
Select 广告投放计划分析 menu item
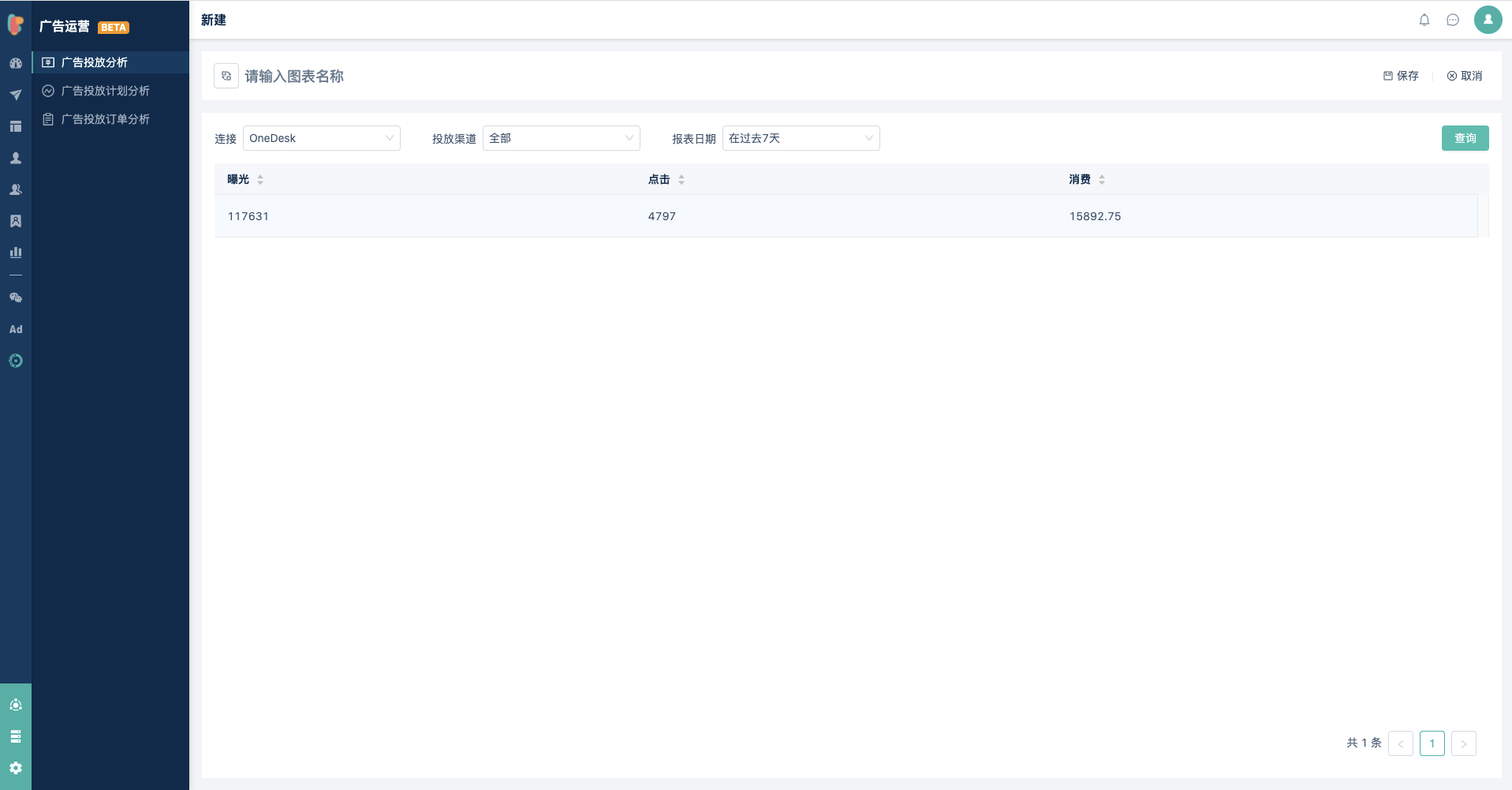[x=110, y=91]
